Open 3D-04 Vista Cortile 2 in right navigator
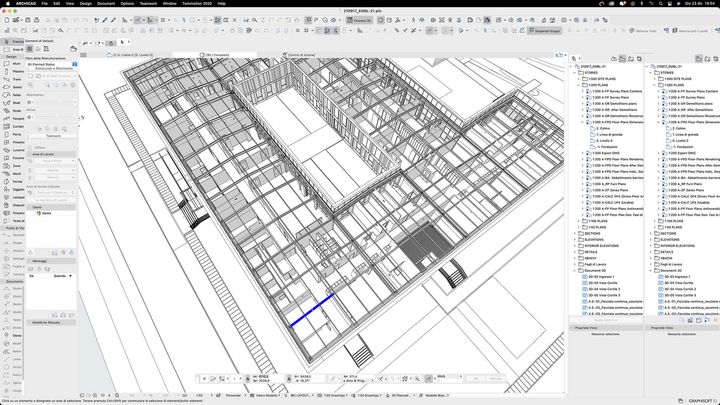The width and height of the screenshot is (720, 405). pos(677,289)
